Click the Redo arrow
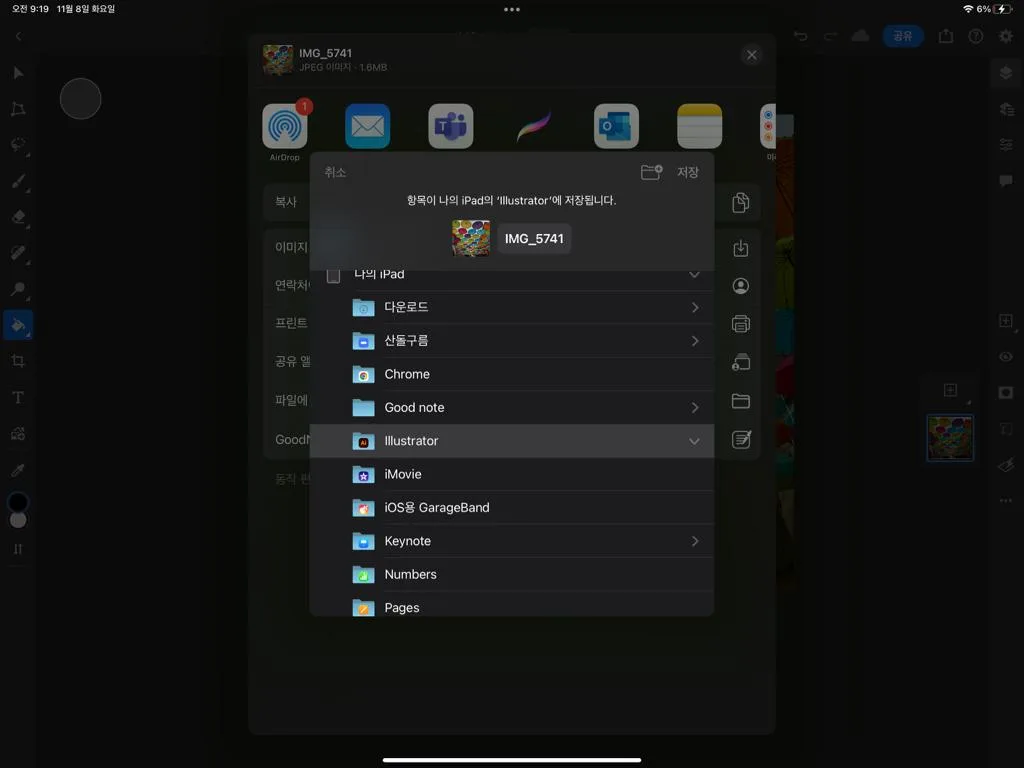The image size is (1024, 768). point(830,36)
